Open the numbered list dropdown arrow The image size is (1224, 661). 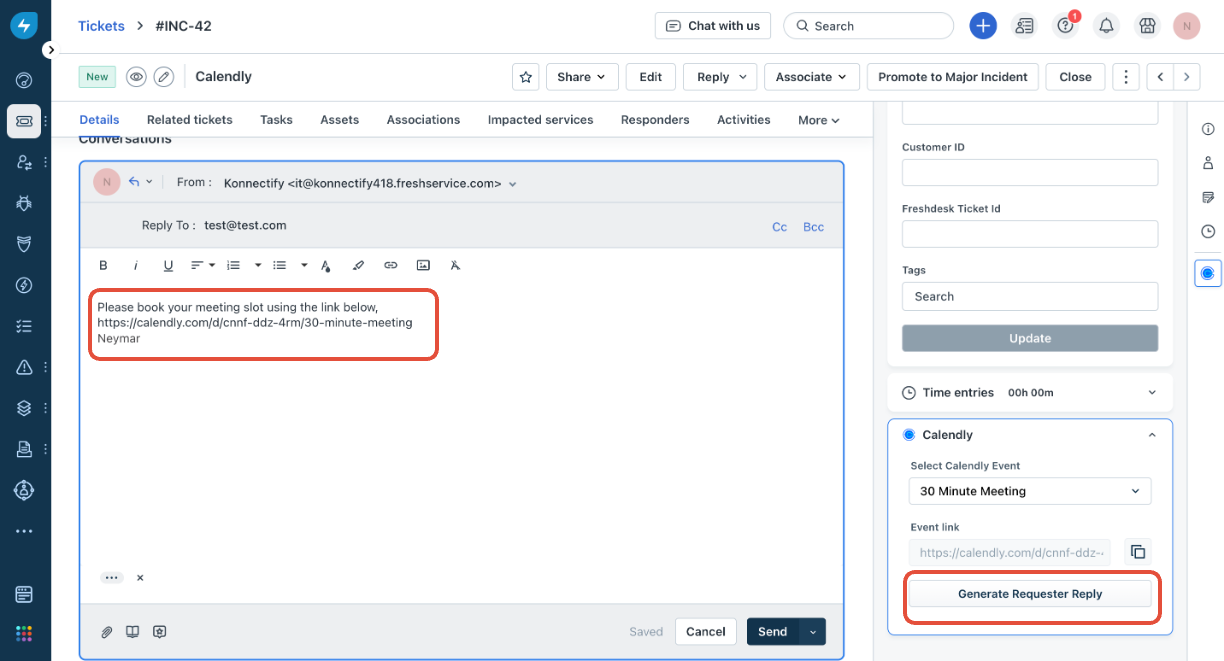258,265
